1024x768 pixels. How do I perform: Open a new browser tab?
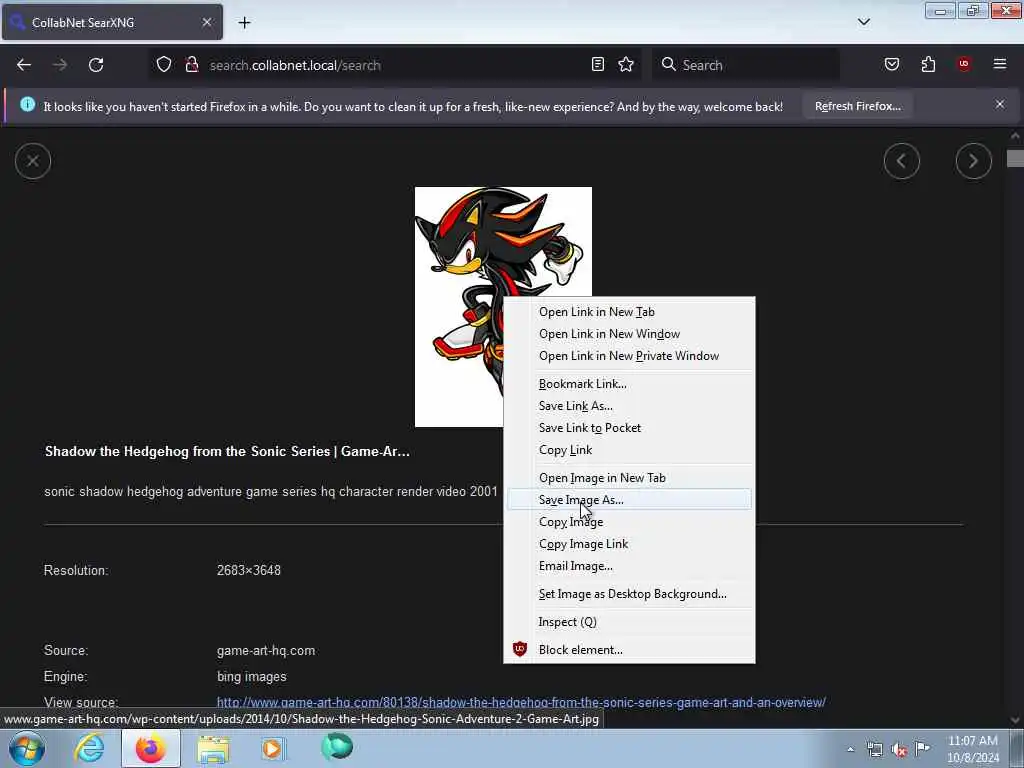[244, 23]
